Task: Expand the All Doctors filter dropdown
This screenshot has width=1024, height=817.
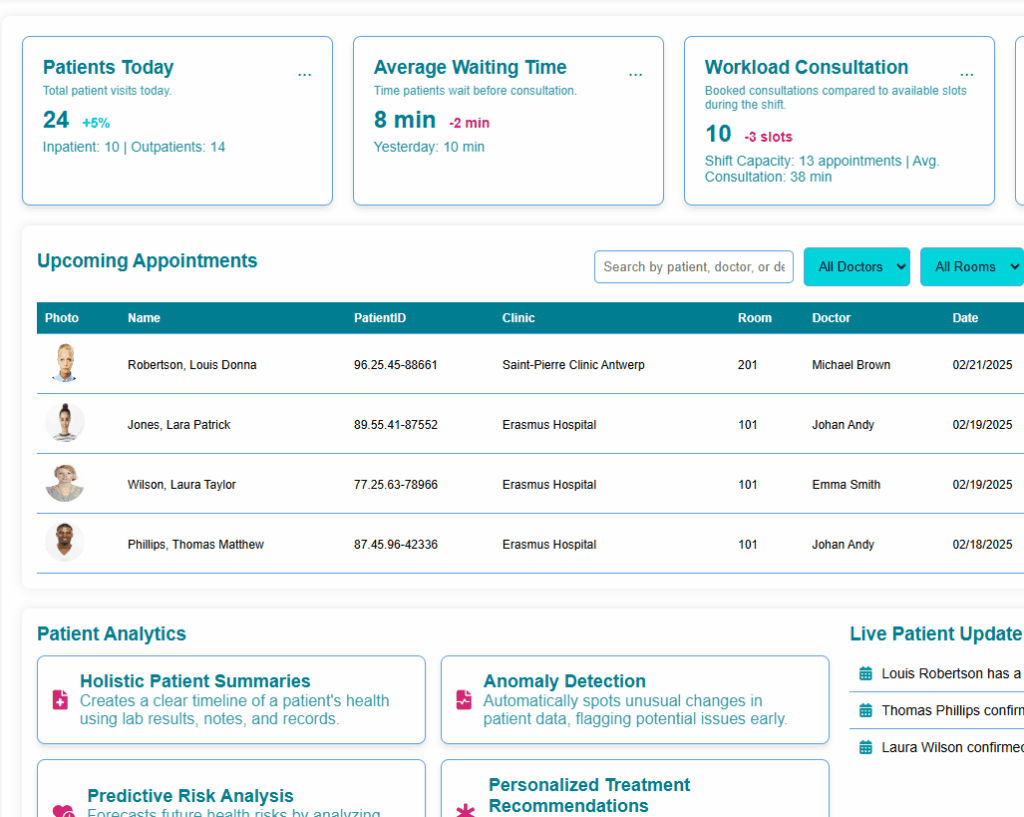Action: coord(856,267)
